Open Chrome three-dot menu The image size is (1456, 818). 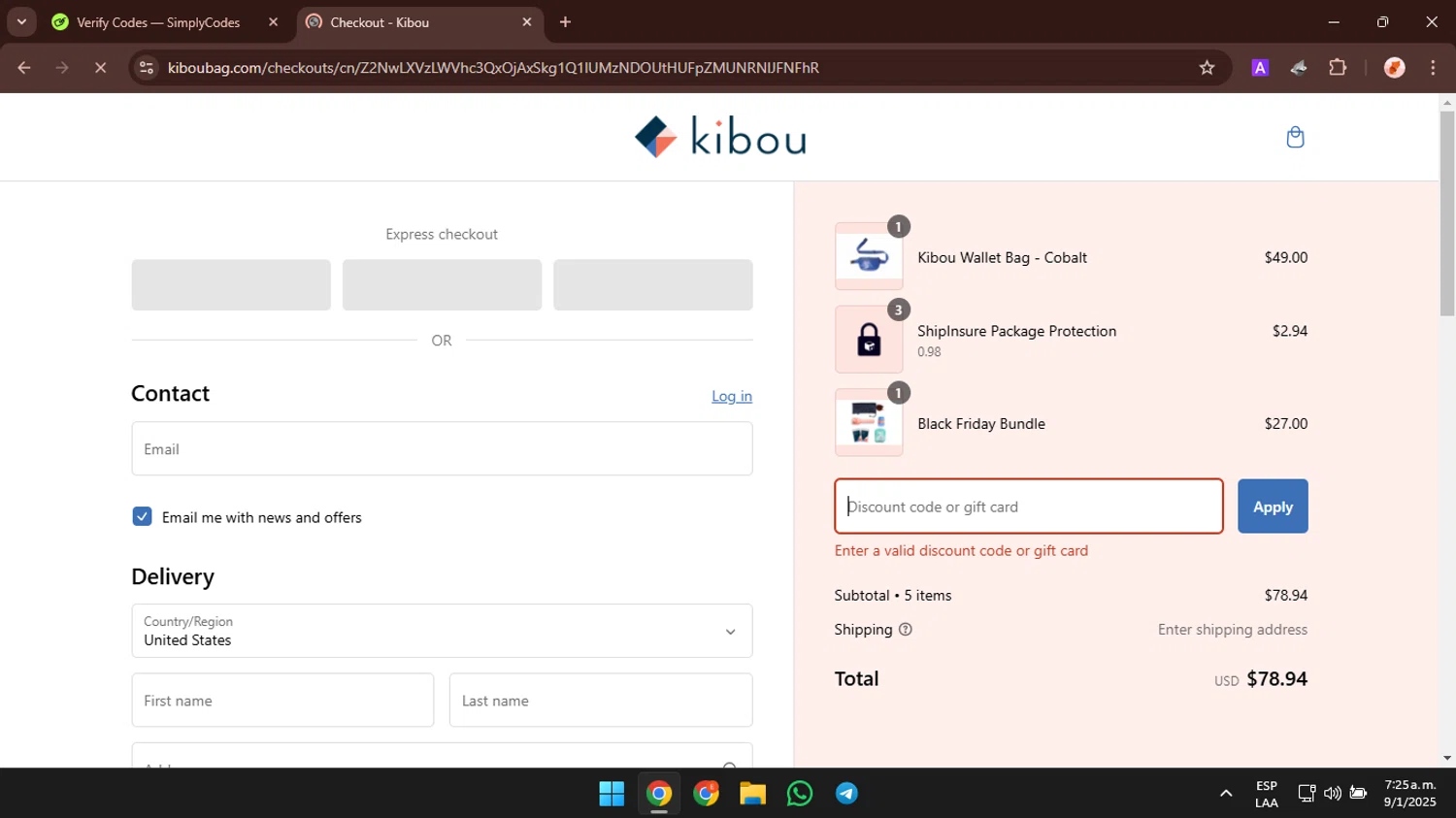click(1433, 68)
